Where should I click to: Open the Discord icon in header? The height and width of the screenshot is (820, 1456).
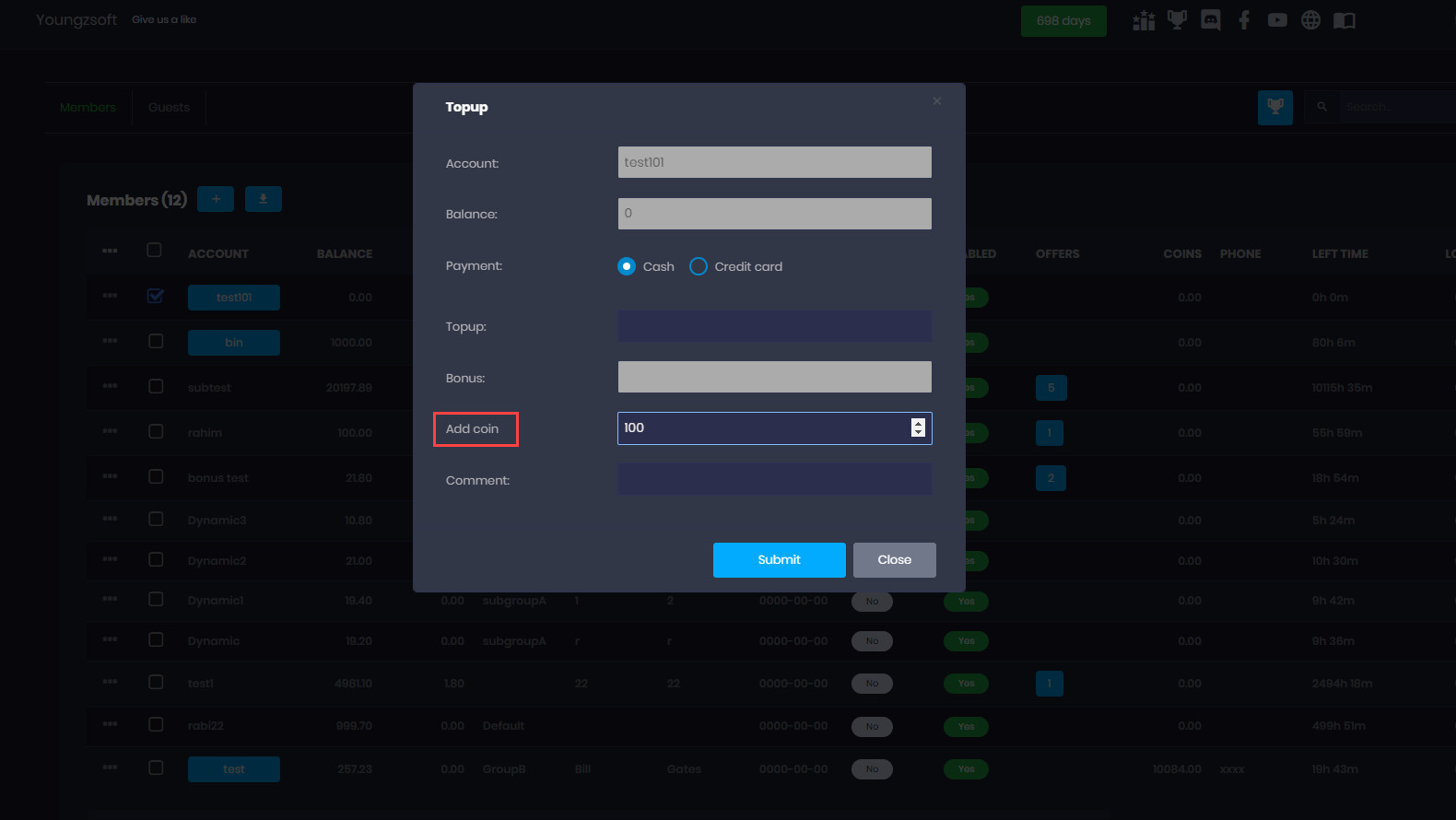point(1211,20)
